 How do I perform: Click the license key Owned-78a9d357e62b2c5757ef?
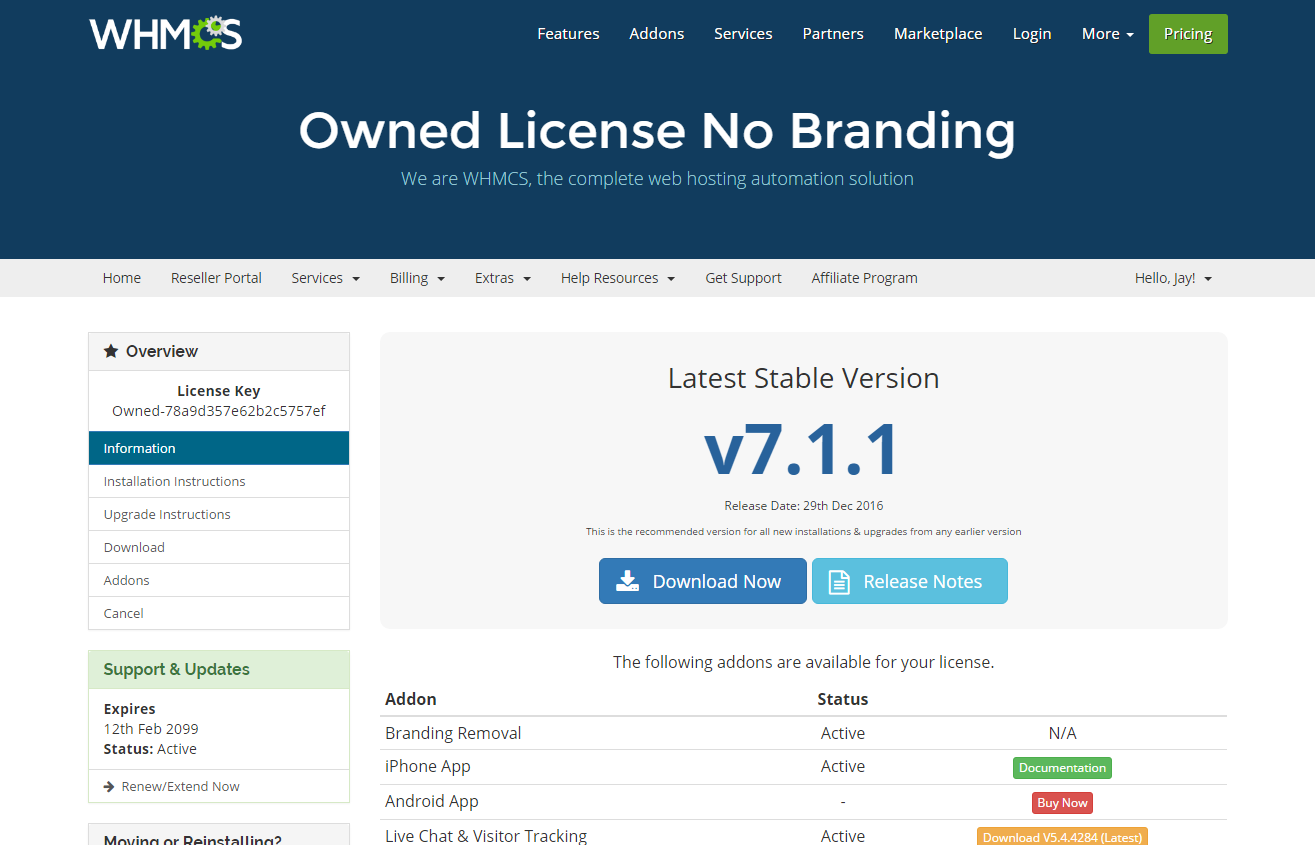click(219, 411)
